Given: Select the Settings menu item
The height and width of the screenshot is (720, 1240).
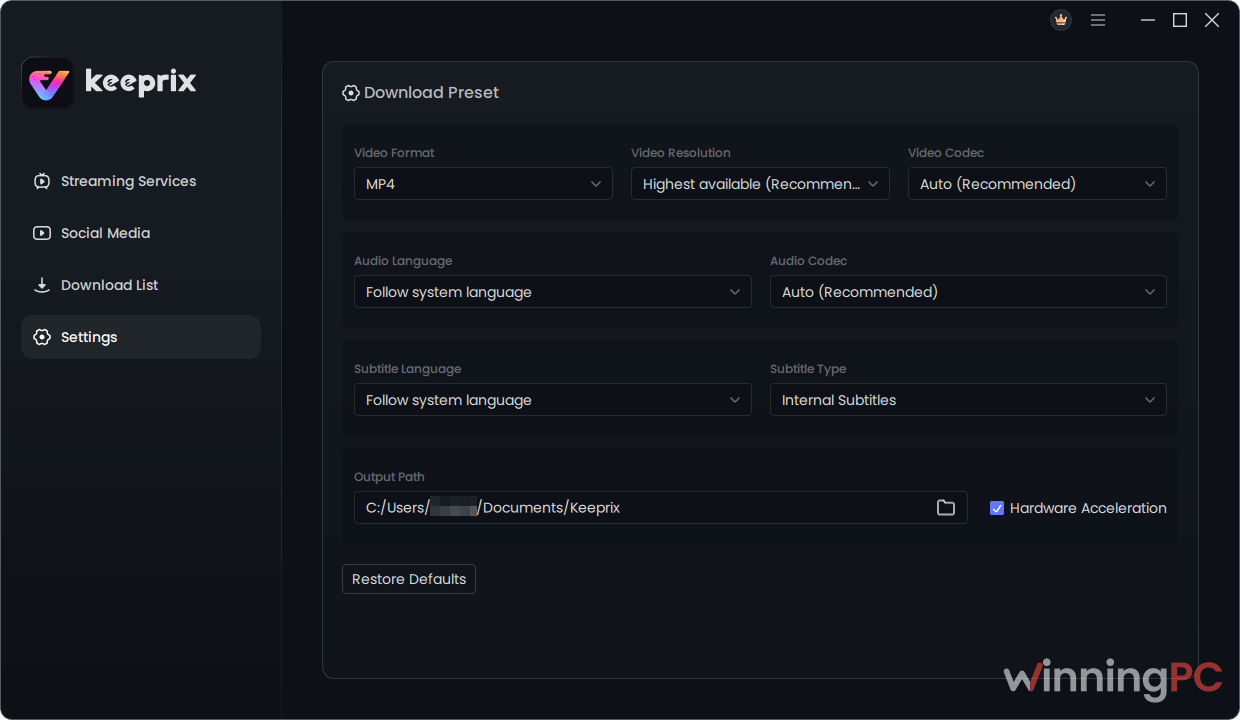Looking at the screenshot, I should pyautogui.click(x=141, y=337).
